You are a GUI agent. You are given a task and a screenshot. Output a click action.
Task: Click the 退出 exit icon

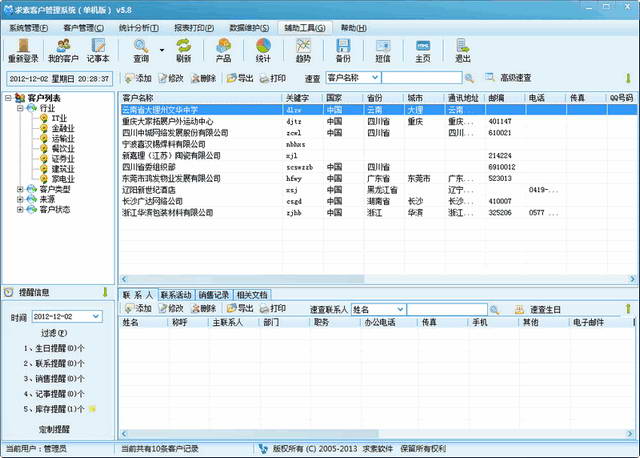[463, 50]
